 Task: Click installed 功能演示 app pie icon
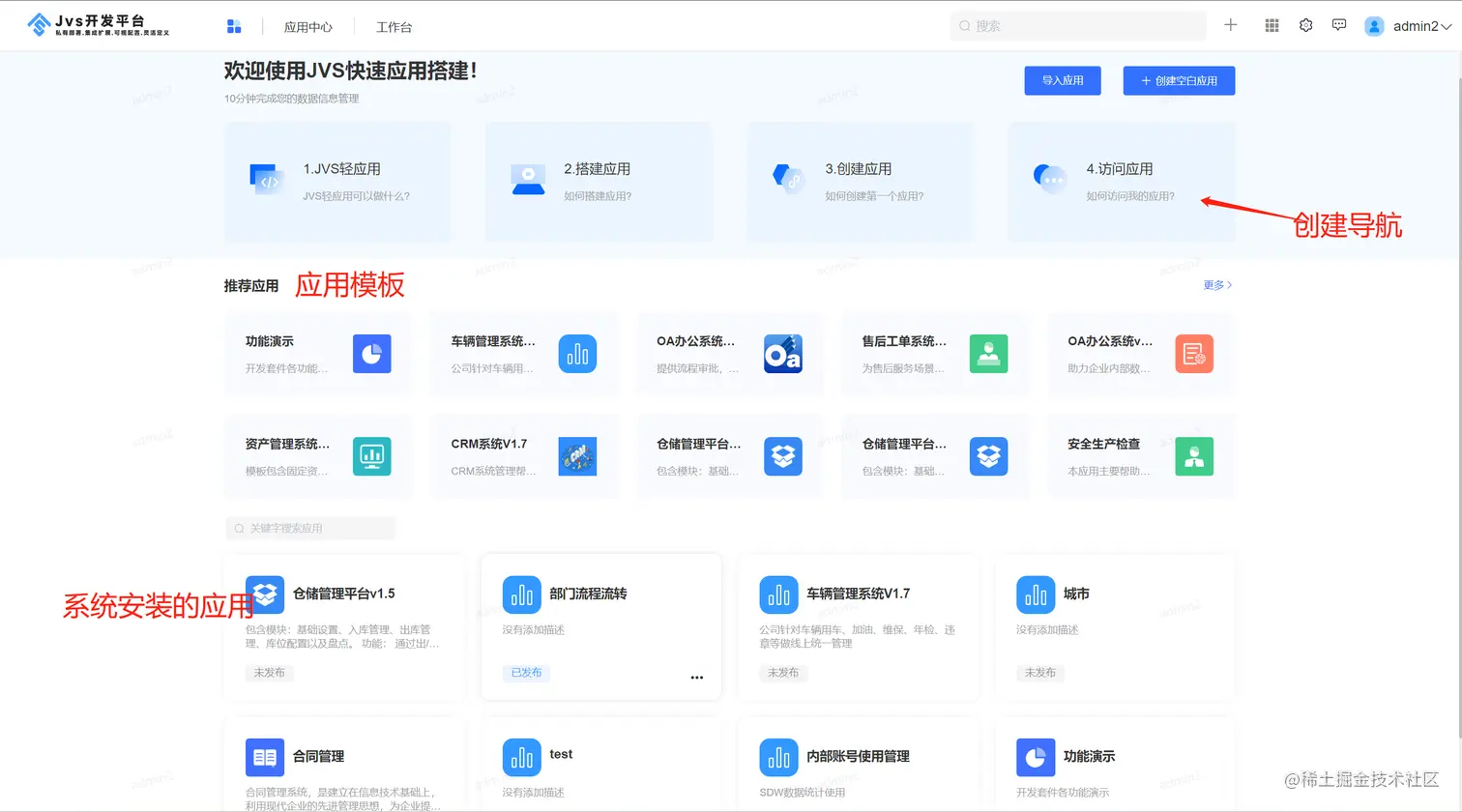[1036, 758]
